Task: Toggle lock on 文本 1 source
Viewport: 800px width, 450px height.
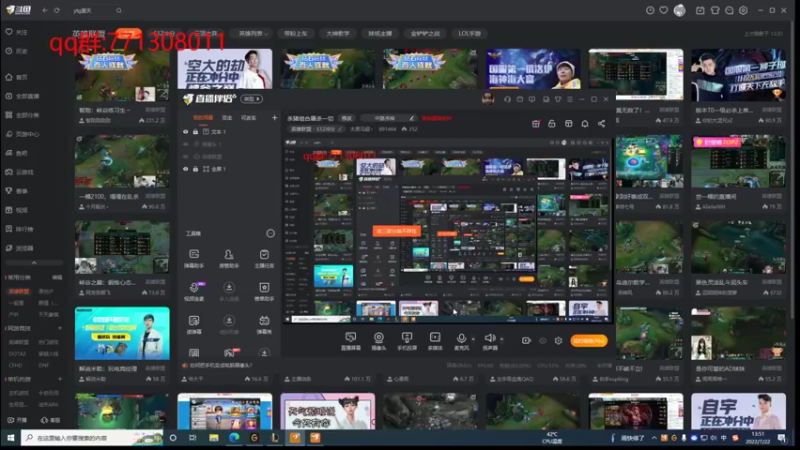Action: tap(195, 132)
